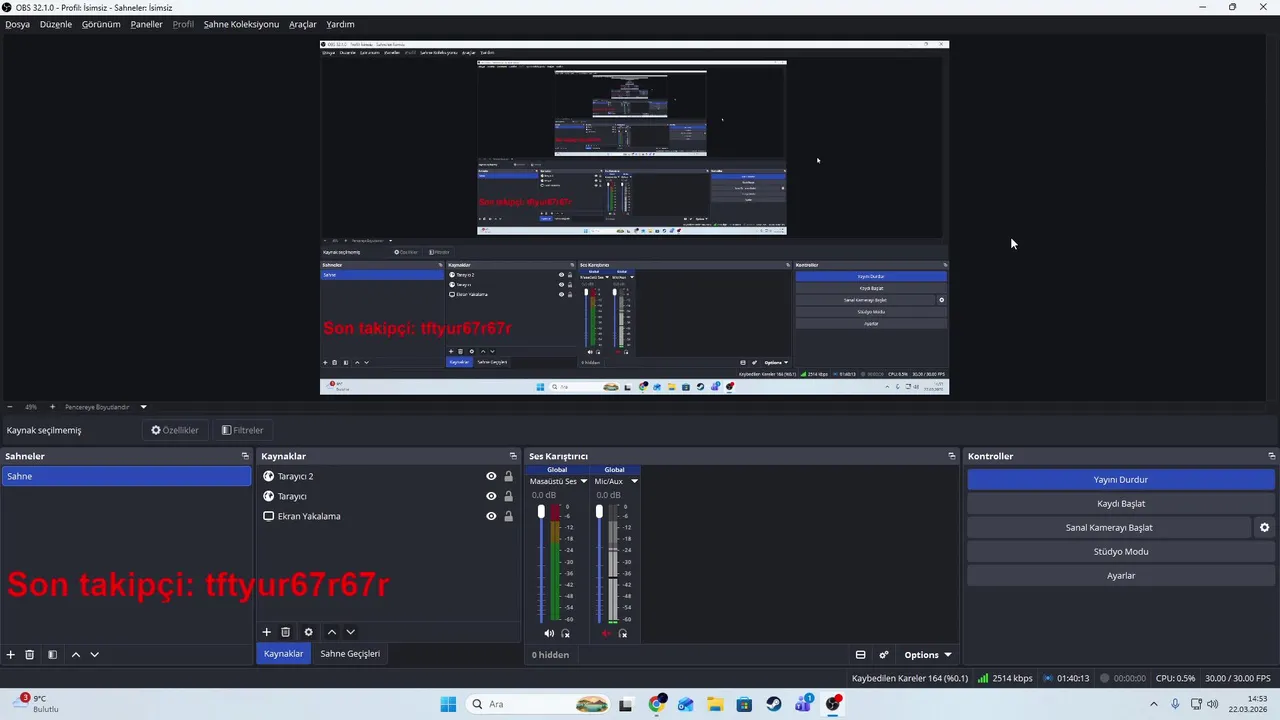The height and width of the screenshot is (720, 1280).
Task: Toggle monitoring headphone icon for Mic/Aux
Action: 623,633
